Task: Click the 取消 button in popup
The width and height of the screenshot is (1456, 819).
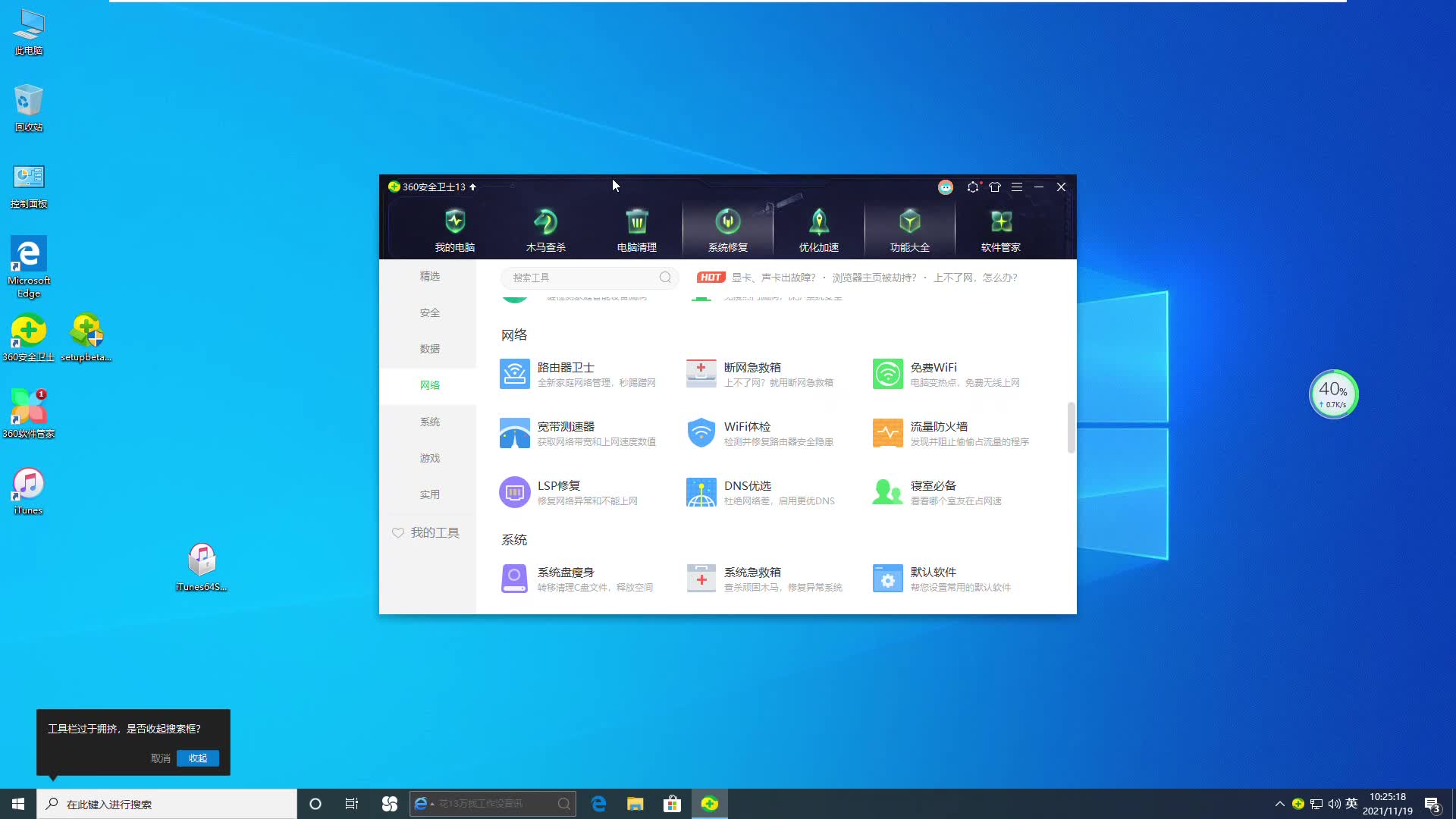Action: coord(160,758)
